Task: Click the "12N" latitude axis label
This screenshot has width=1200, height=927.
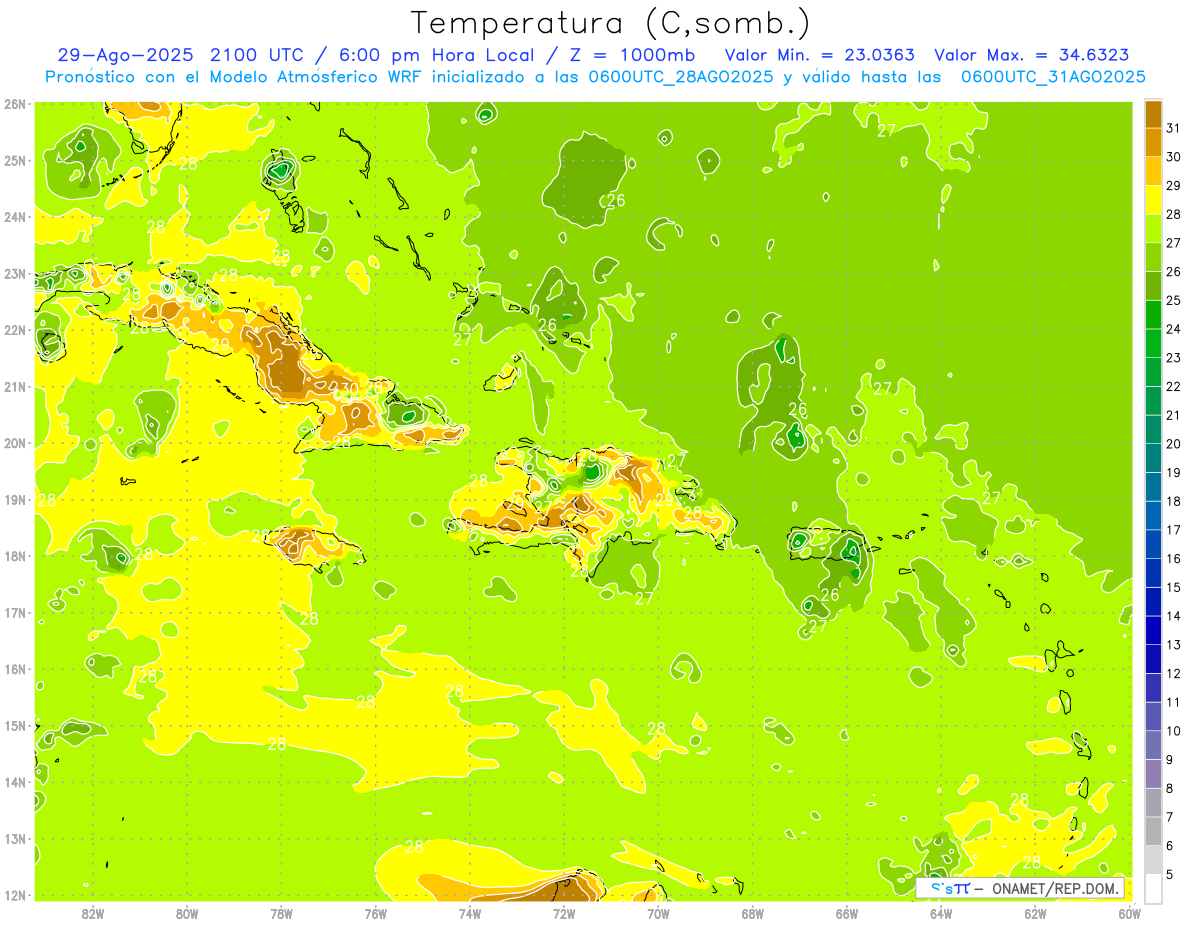Action: (x=15, y=895)
